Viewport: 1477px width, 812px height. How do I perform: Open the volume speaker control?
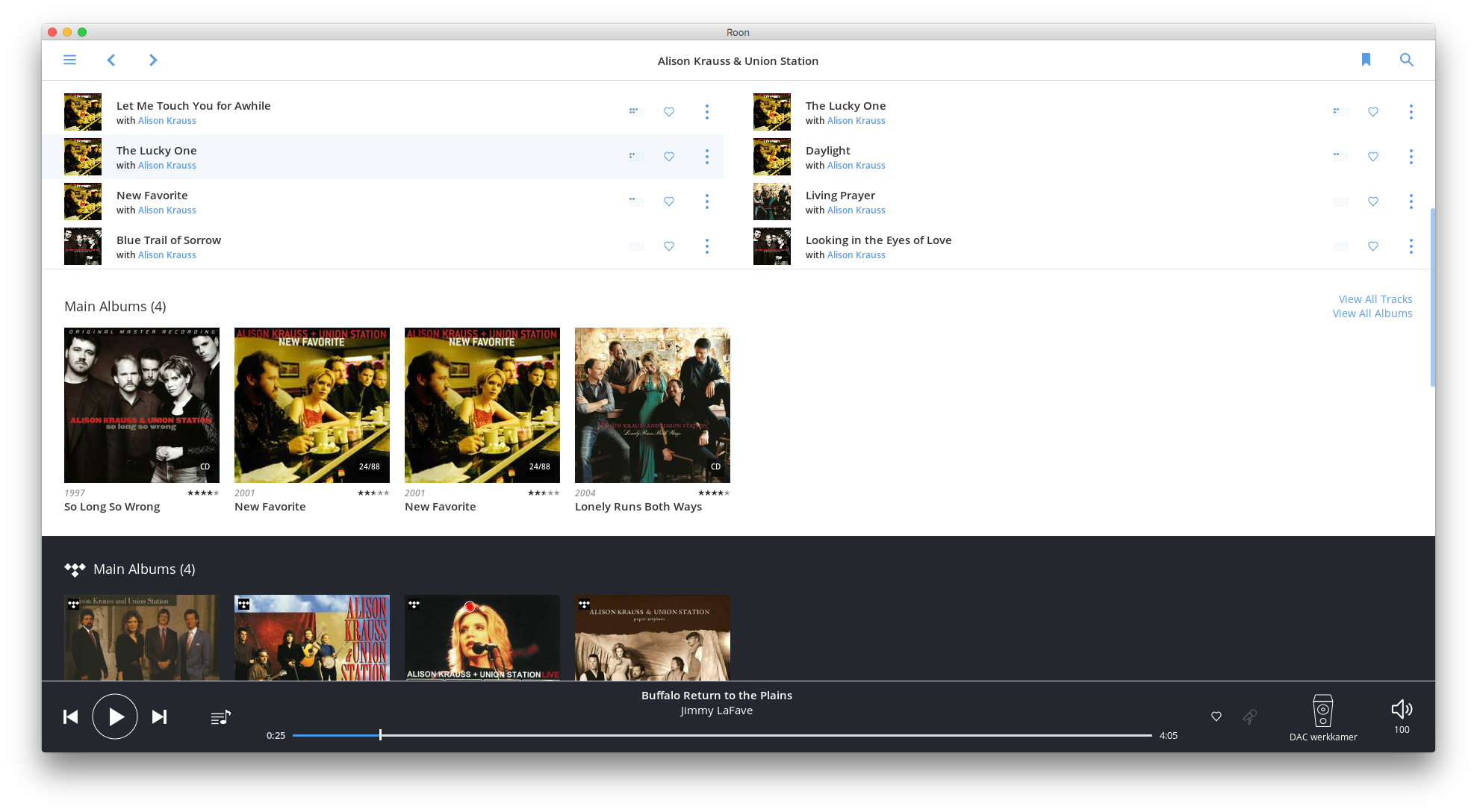pos(1402,709)
